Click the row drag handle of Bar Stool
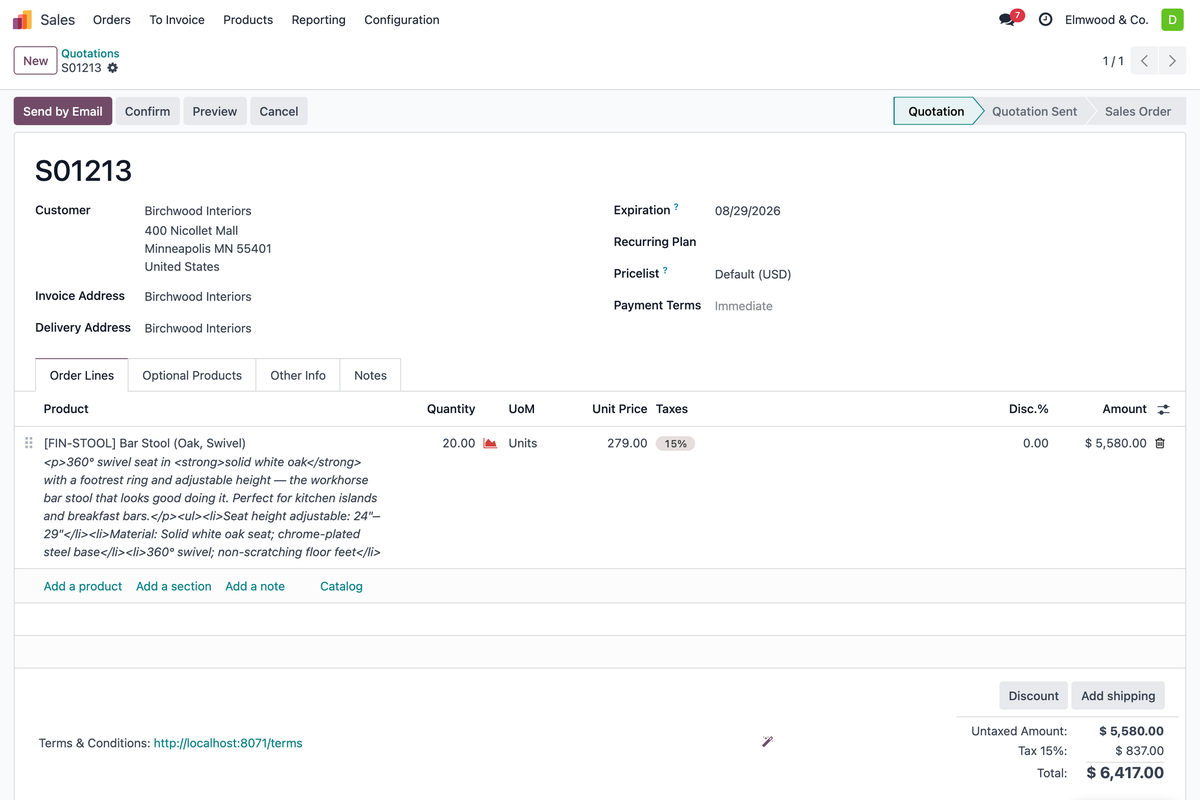 [x=29, y=443]
